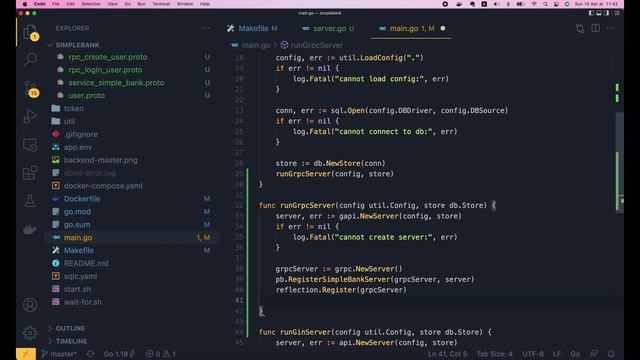
Task: Open sqlc.yaml in explorer
Action: (x=80, y=276)
